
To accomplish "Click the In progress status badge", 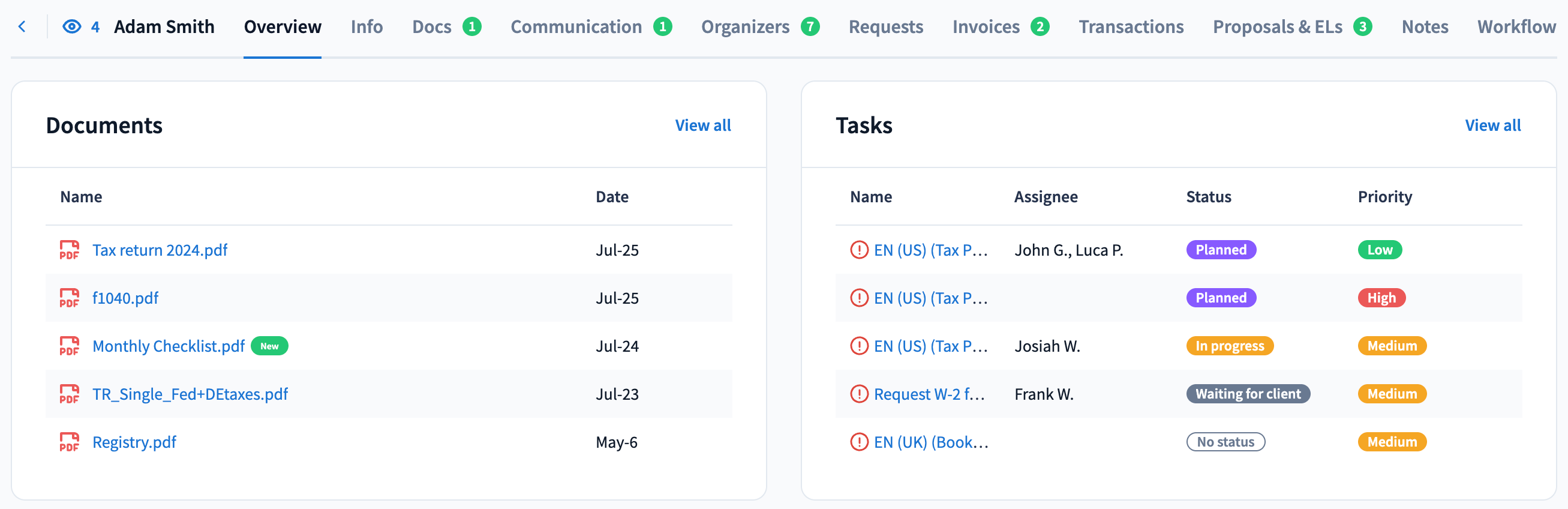I will coord(1229,346).
